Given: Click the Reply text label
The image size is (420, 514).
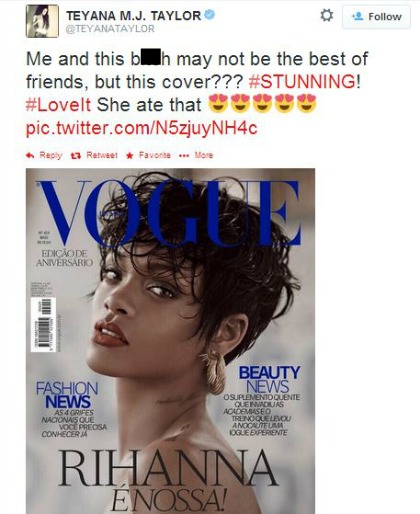Looking at the screenshot, I should [x=51, y=155].
